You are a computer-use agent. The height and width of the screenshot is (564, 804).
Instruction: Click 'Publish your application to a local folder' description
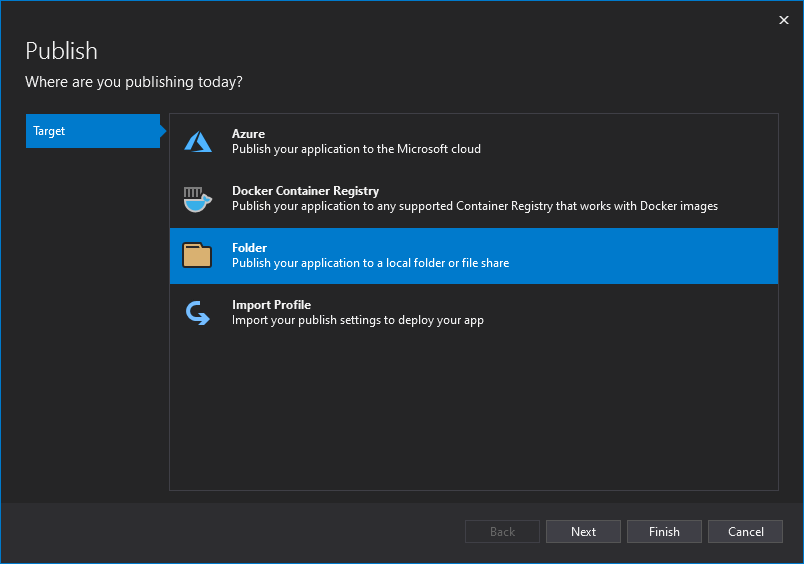pos(370,263)
